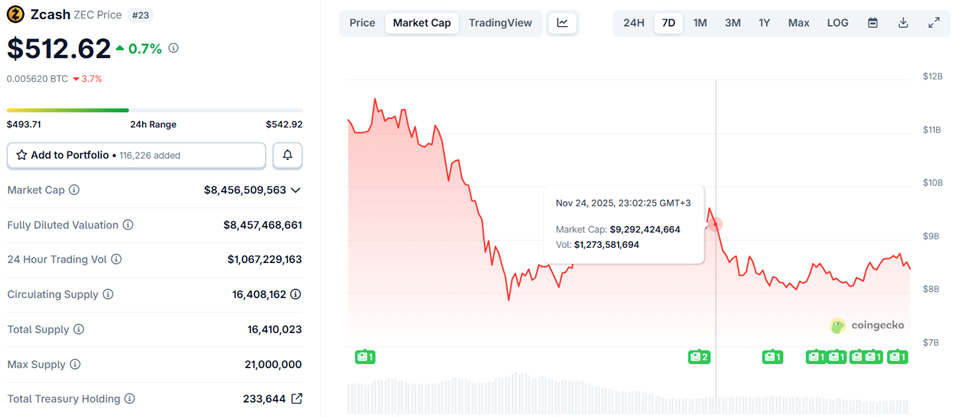Click the price alert bell icon
Image resolution: width=975 pixels, height=417 pixels.
tap(288, 155)
